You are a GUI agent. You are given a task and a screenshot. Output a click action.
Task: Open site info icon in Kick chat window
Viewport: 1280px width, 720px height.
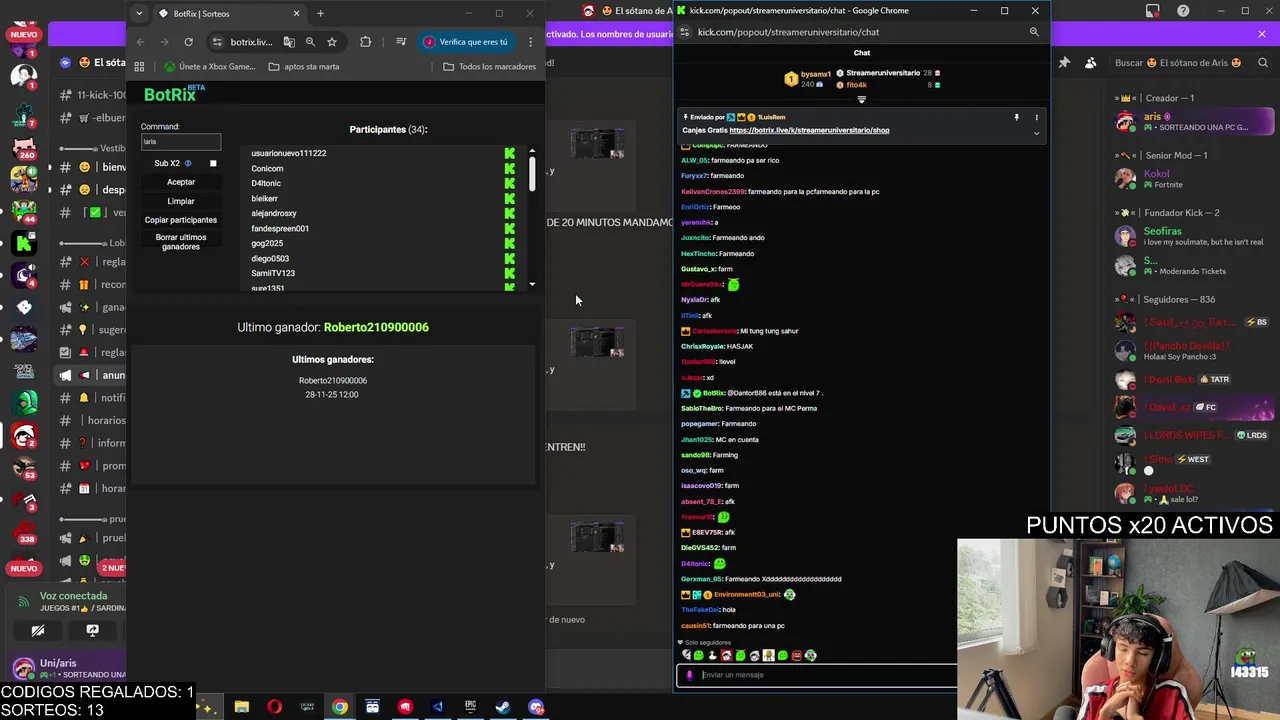(x=687, y=32)
